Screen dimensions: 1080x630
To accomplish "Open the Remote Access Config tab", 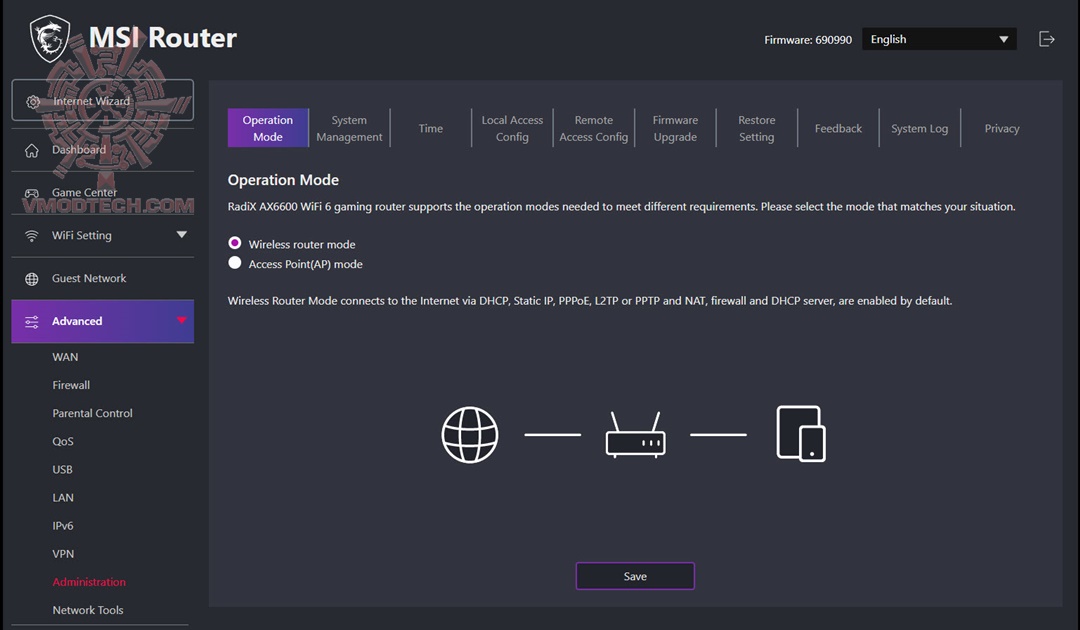I will coord(593,128).
